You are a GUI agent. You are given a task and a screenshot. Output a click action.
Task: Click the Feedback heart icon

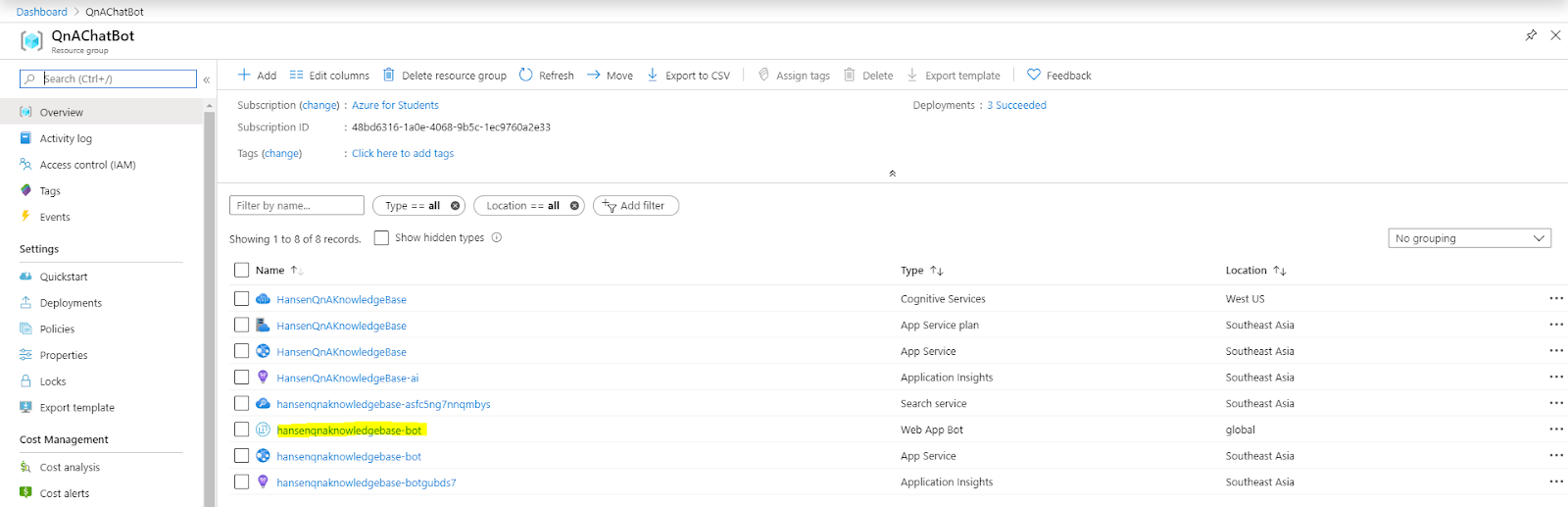1033,75
